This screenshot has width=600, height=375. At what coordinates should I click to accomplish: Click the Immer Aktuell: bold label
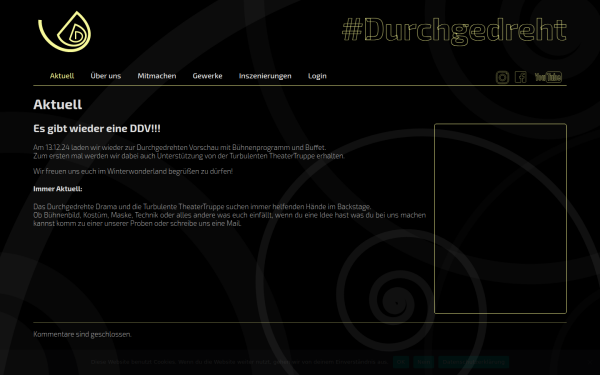(58, 189)
